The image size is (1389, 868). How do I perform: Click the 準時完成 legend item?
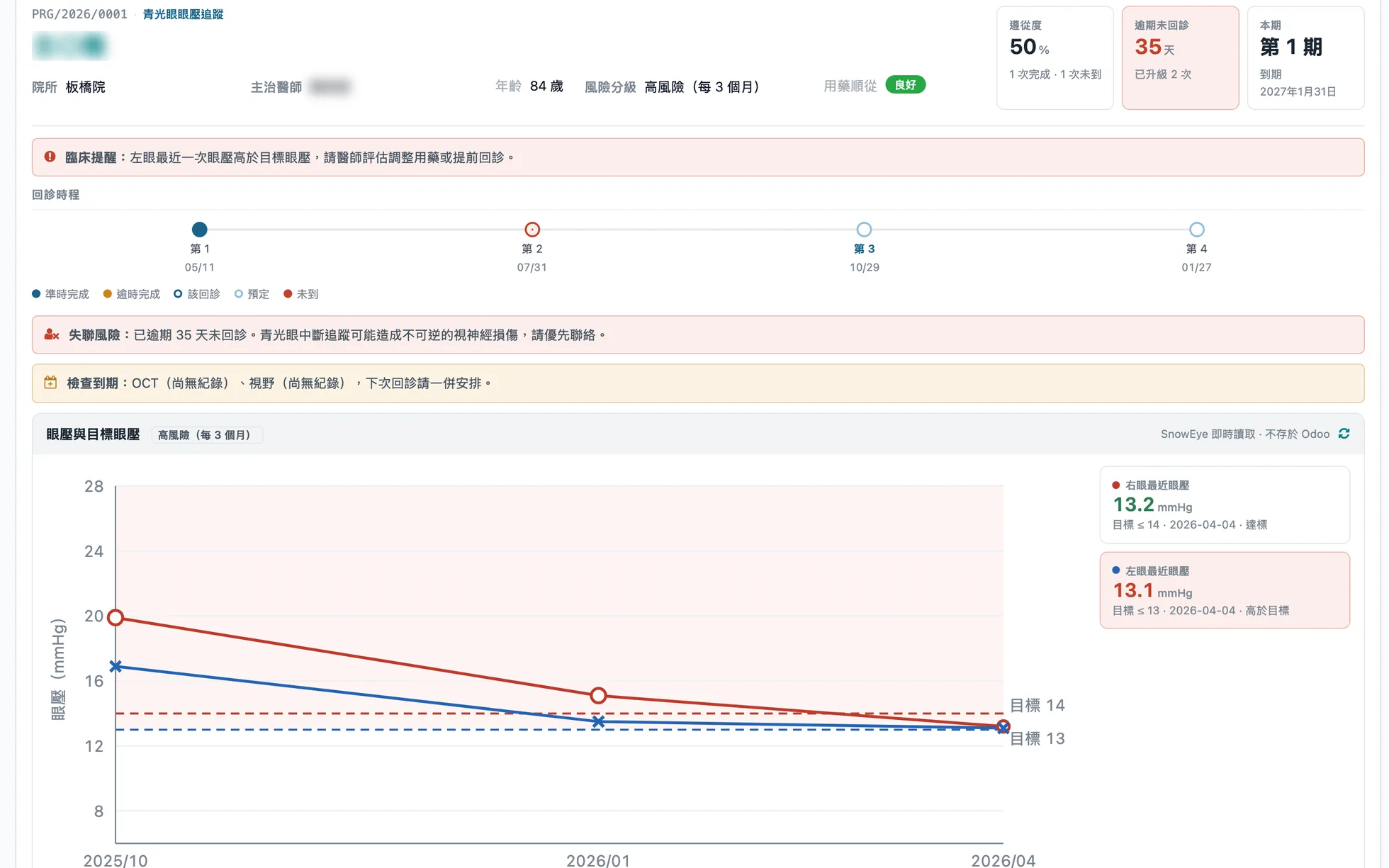pos(61,294)
